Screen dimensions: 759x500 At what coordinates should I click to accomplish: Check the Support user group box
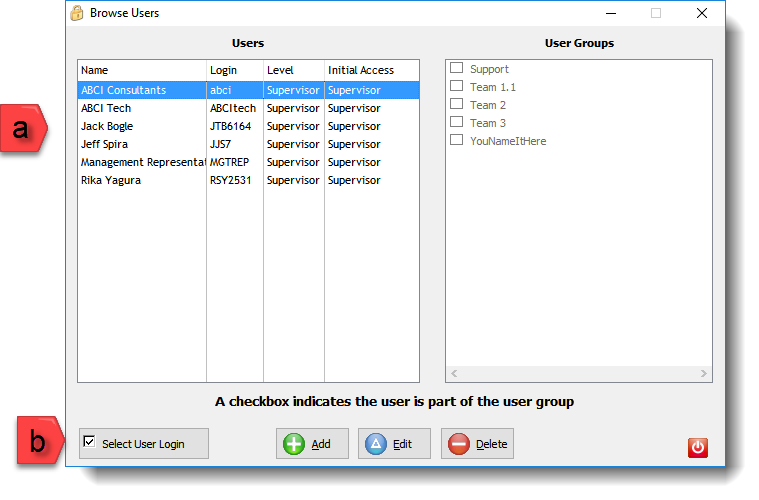click(457, 69)
